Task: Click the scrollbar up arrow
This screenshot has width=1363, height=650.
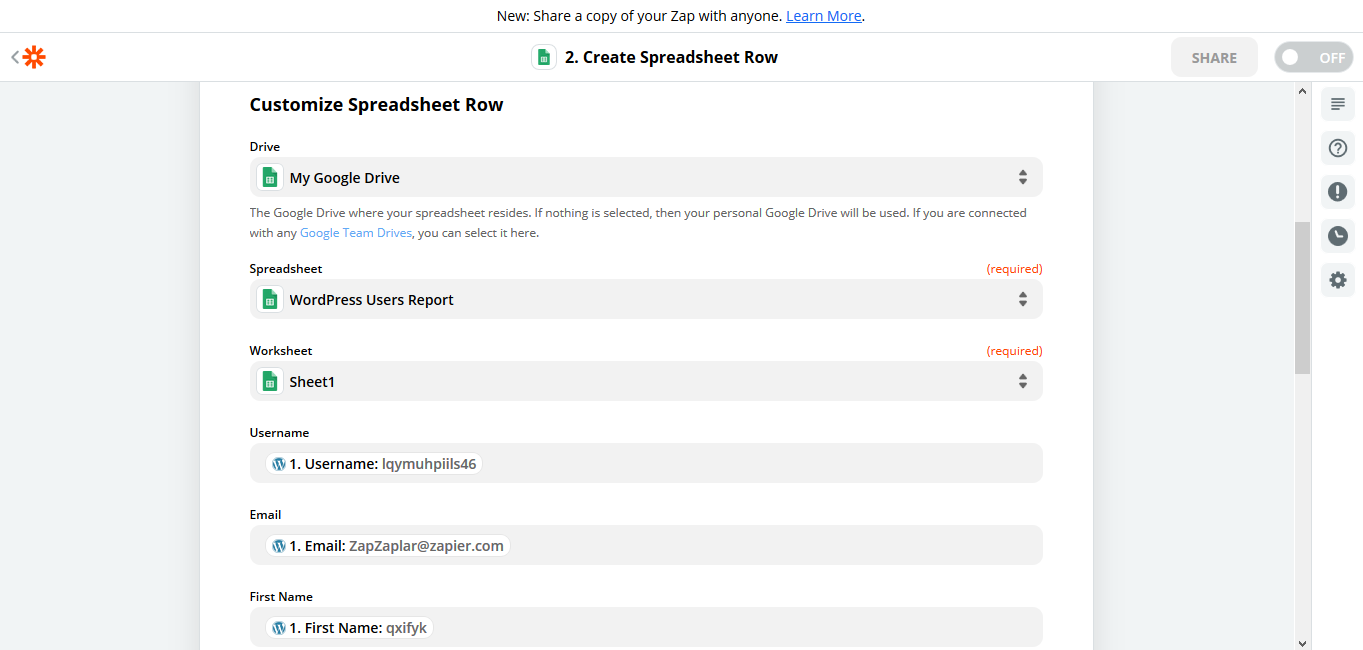Action: click(1302, 91)
